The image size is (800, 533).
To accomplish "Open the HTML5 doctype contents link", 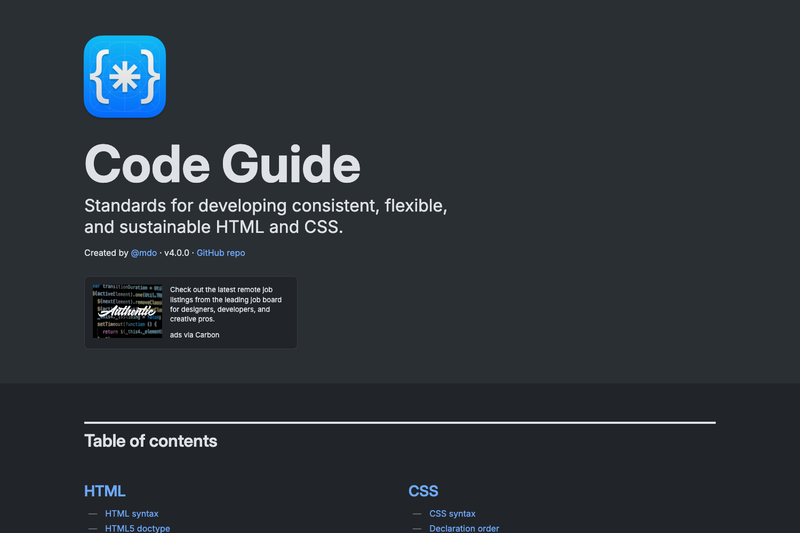I will [137, 528].
